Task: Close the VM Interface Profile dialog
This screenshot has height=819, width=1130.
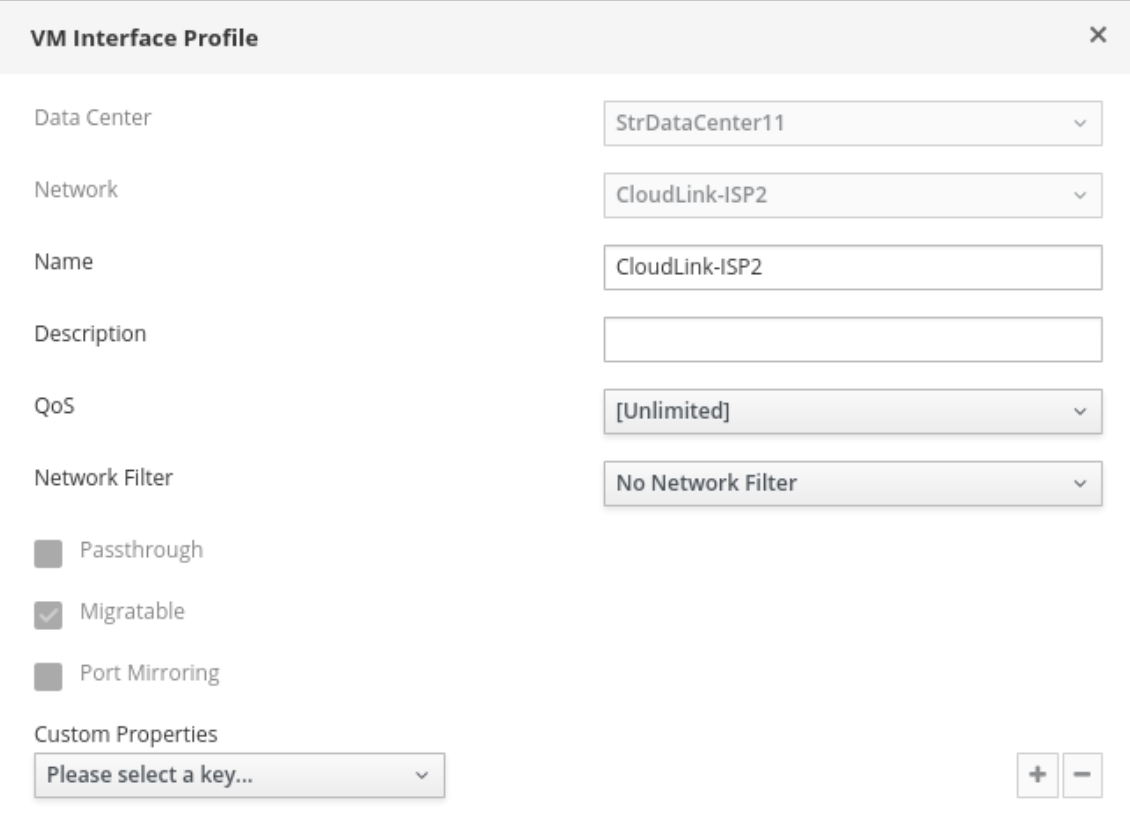Action: click(1097, 35)
